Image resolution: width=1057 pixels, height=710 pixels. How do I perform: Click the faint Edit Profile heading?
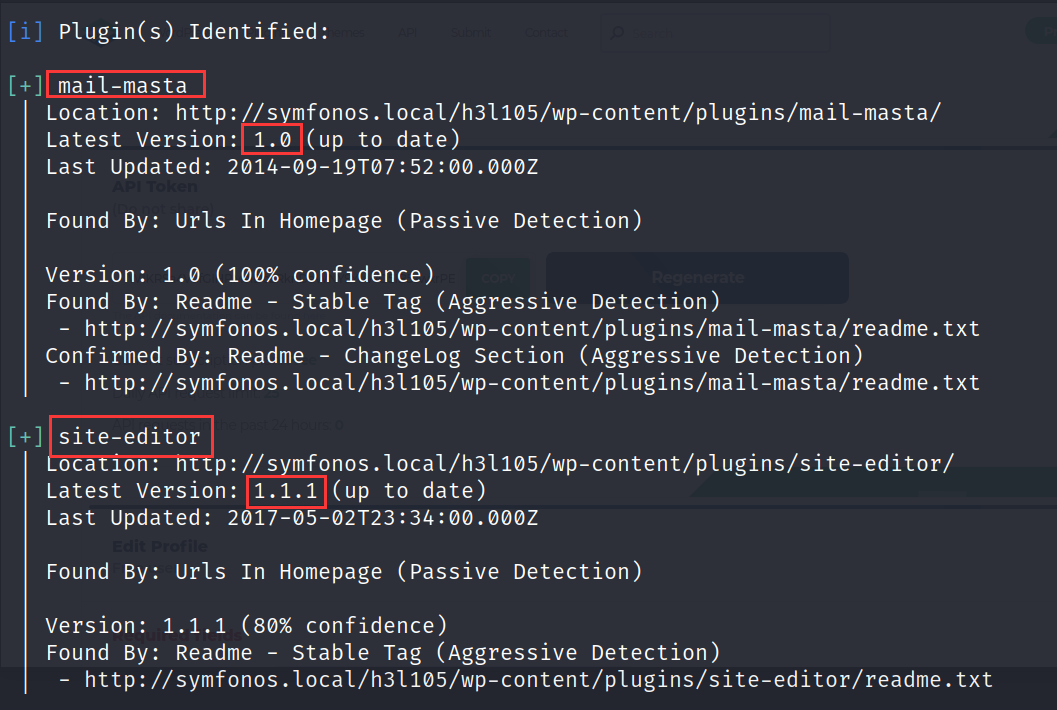pyautogui.click(x=160, y=546)
